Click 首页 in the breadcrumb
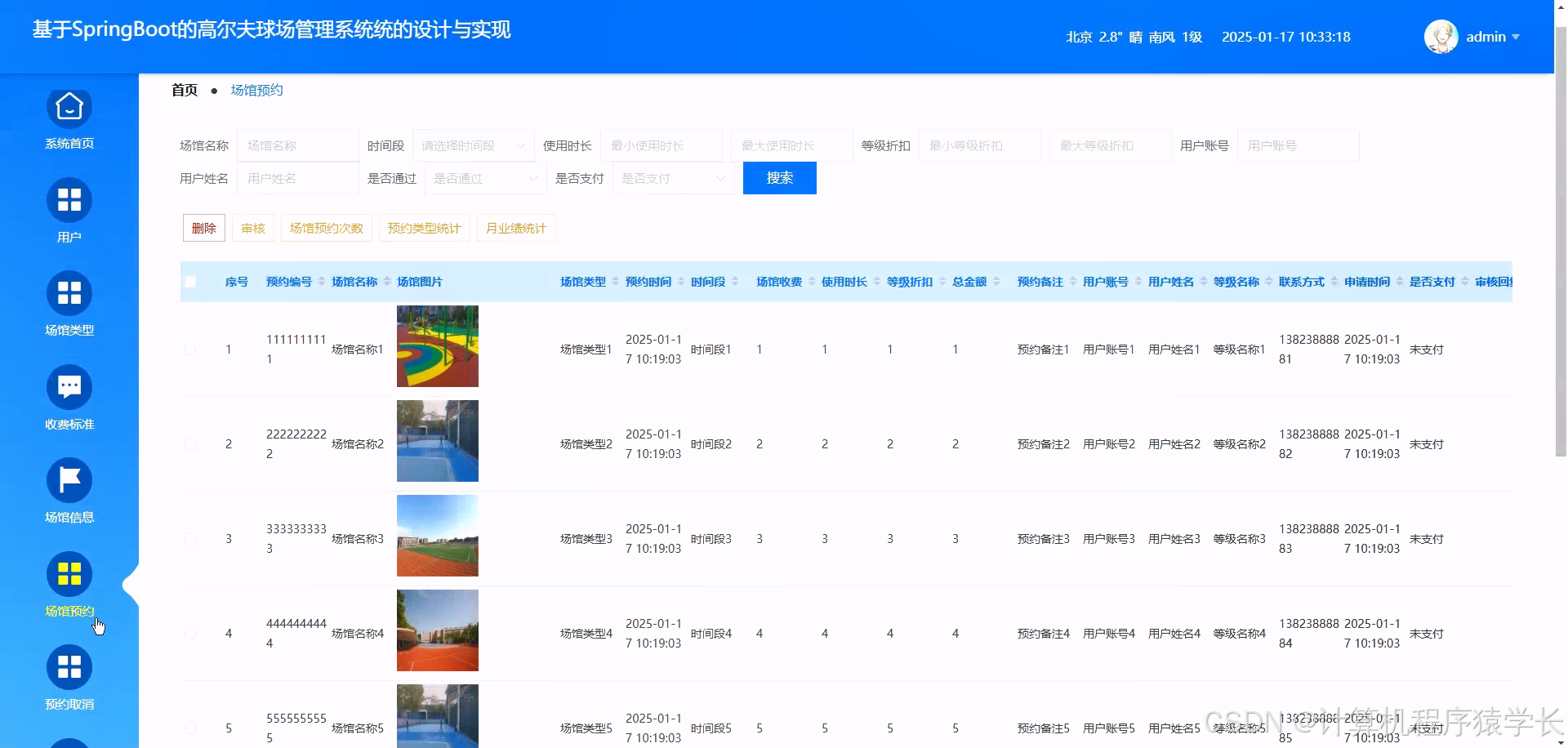1568x748 pixels. 183,90
